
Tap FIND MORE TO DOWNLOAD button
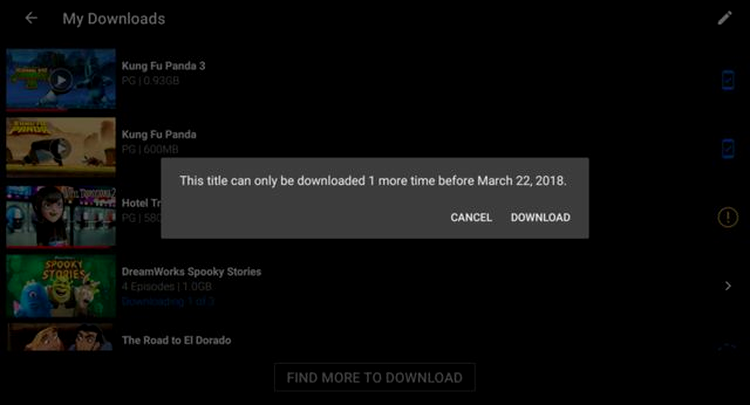[x=375, y=377]
